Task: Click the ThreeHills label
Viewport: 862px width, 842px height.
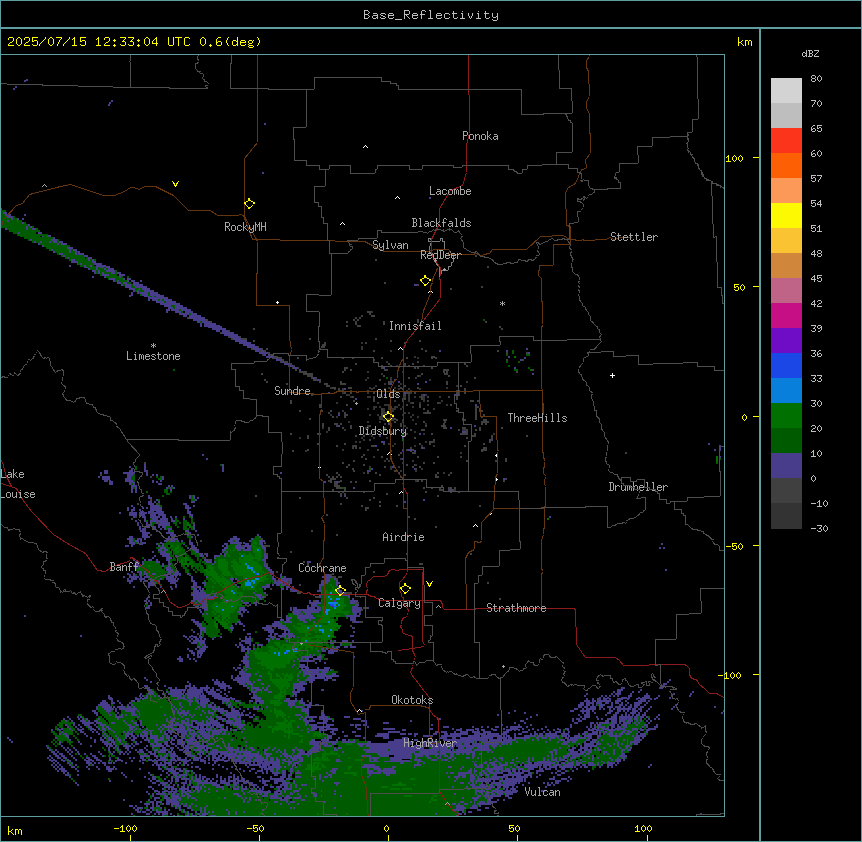Action: [x=537, y=418]
